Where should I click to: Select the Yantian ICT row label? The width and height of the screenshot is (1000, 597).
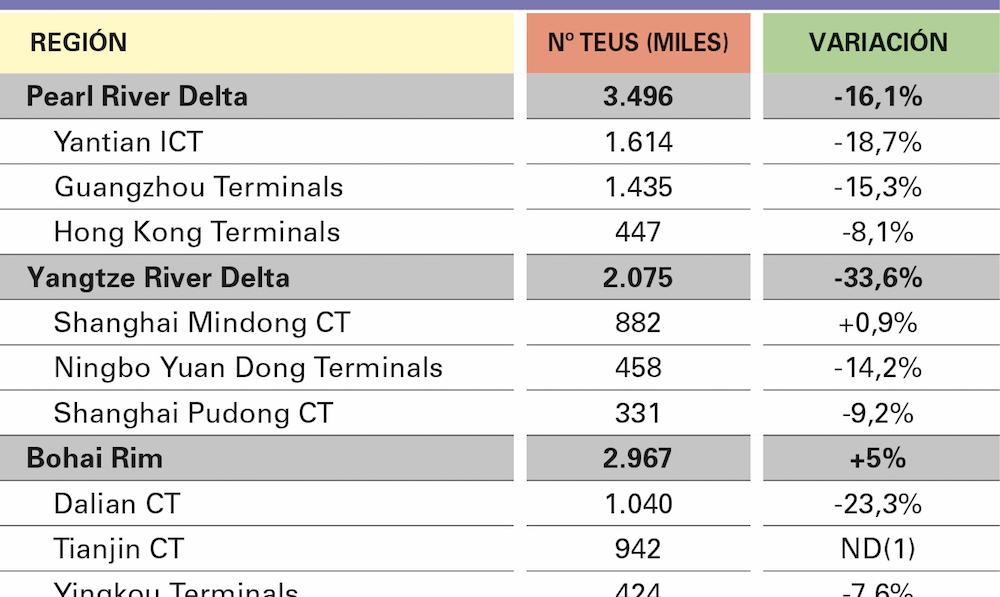point(128,142)
